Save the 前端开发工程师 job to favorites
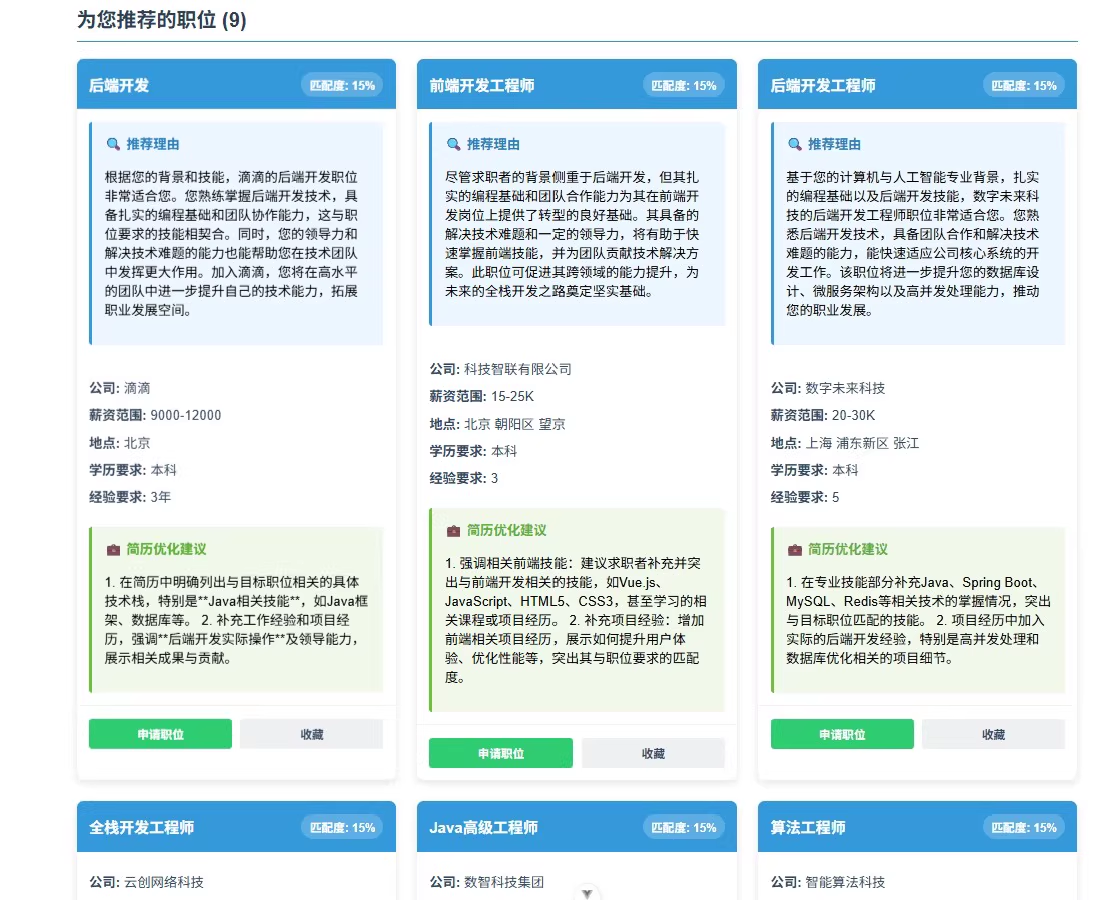 (x=653, y=753)
